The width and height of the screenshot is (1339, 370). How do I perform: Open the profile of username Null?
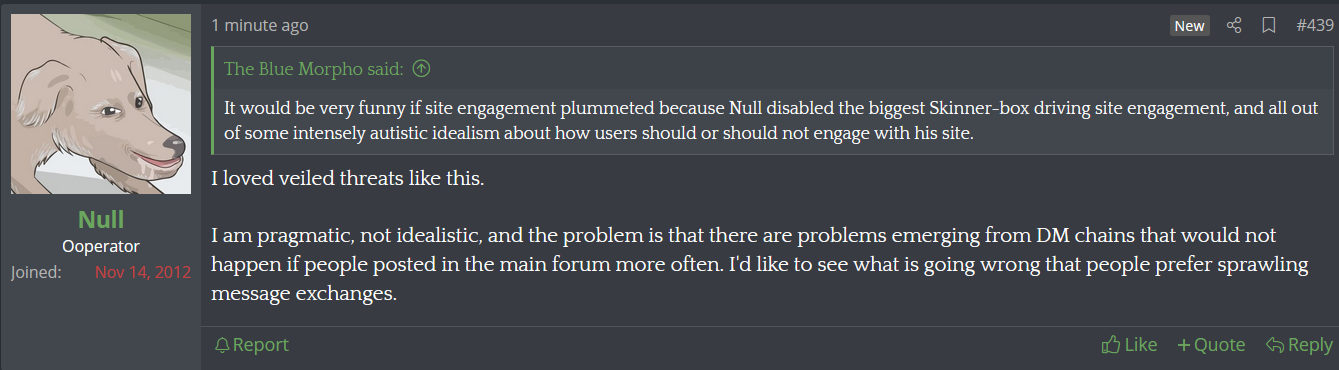101,220
